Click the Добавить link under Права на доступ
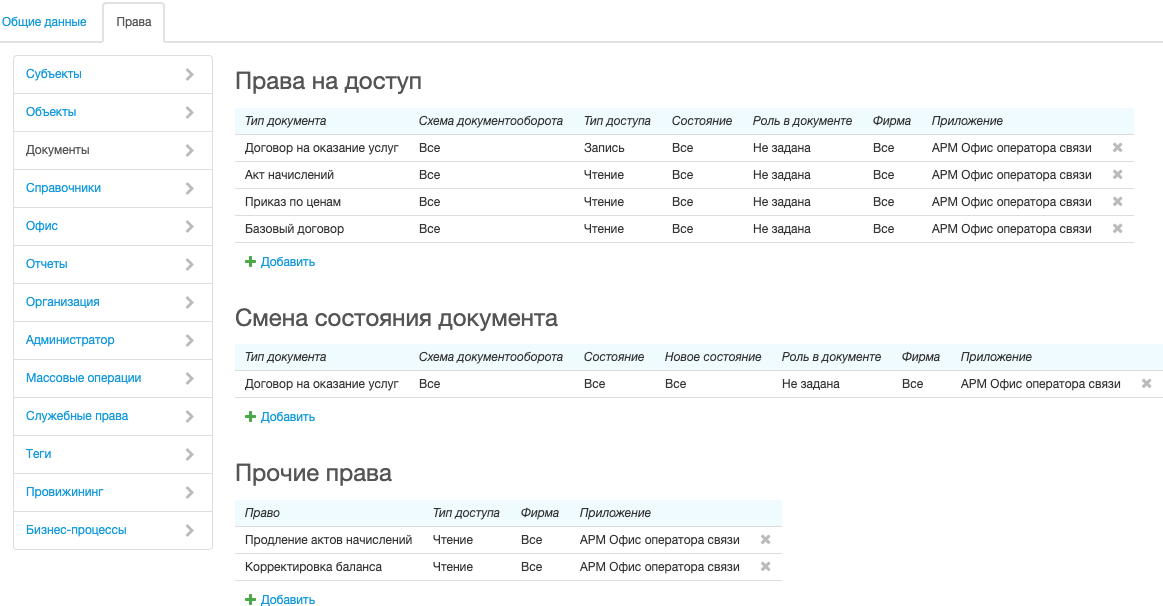The width and height of the screenshot is (1163, 606). 288,262
